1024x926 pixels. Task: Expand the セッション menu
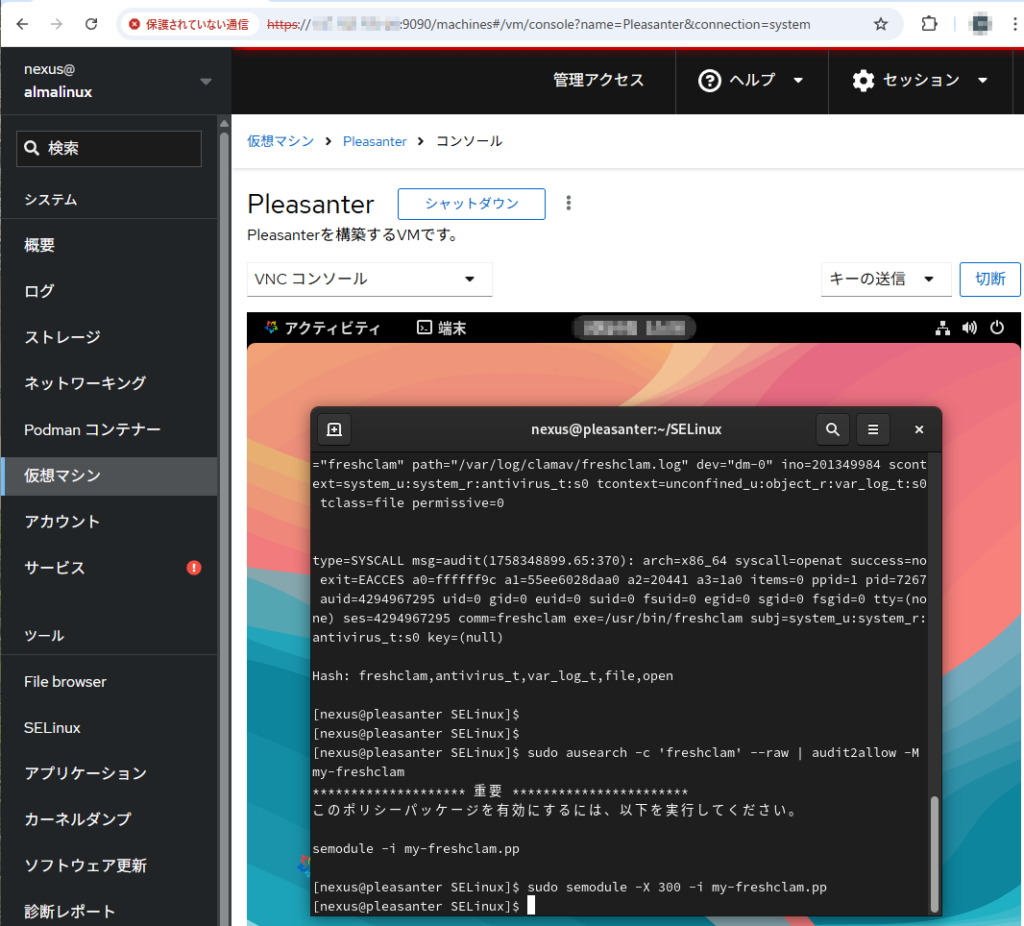(920, 80)
